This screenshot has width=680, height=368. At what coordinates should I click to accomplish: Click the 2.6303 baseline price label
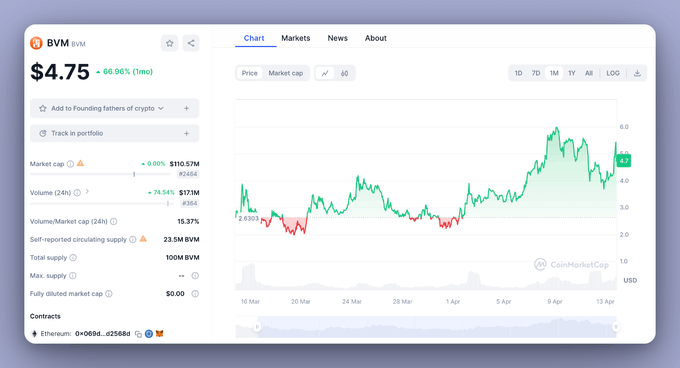(x=248, y=218)
